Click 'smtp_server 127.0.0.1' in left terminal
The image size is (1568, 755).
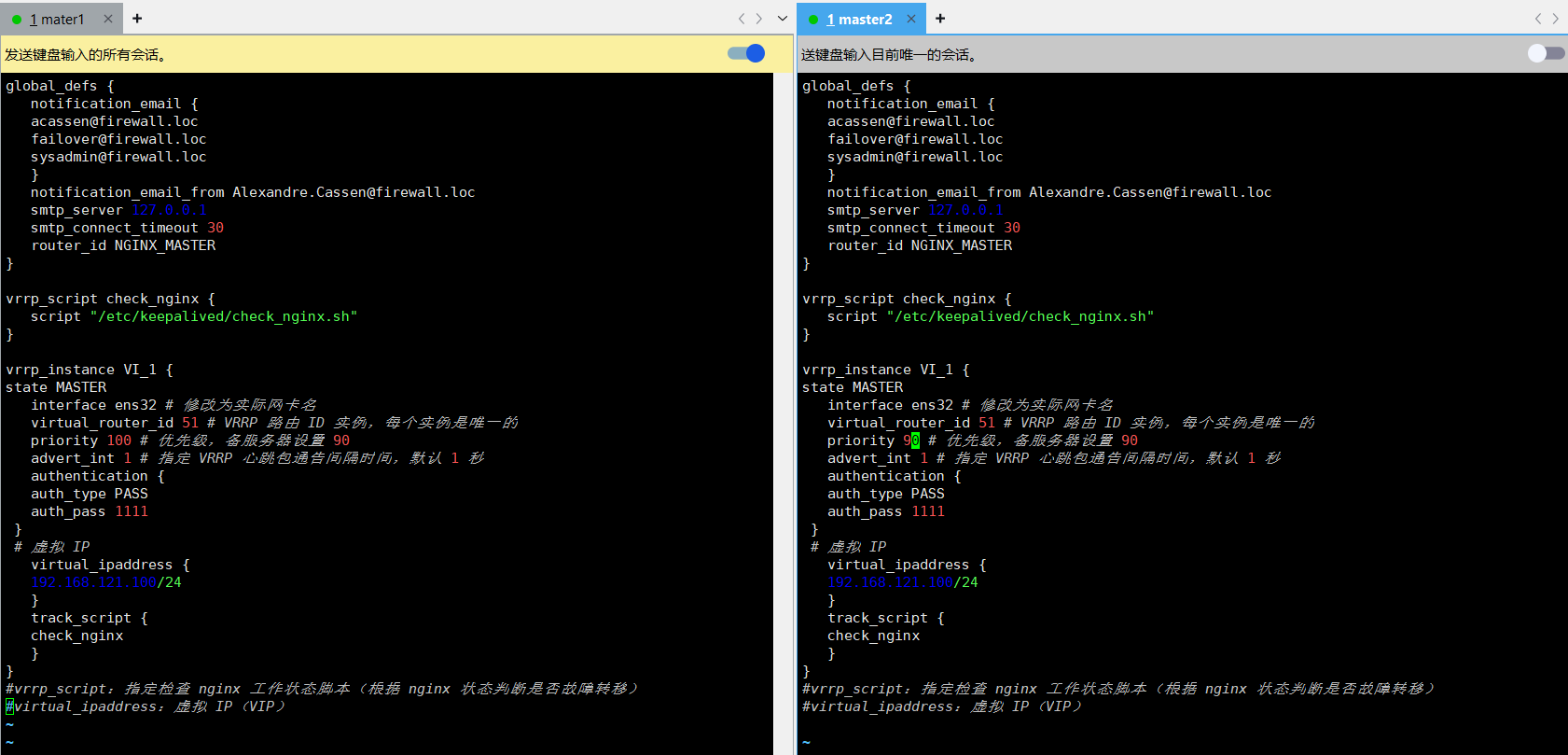click(x=118, y=210)
